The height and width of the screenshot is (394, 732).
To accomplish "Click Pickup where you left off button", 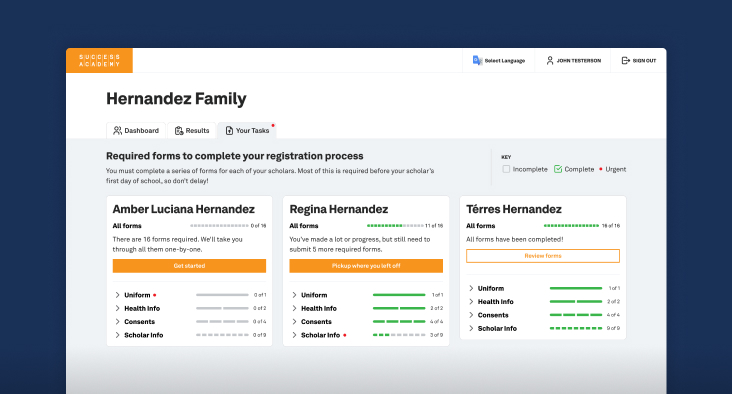I will (366, 266).
